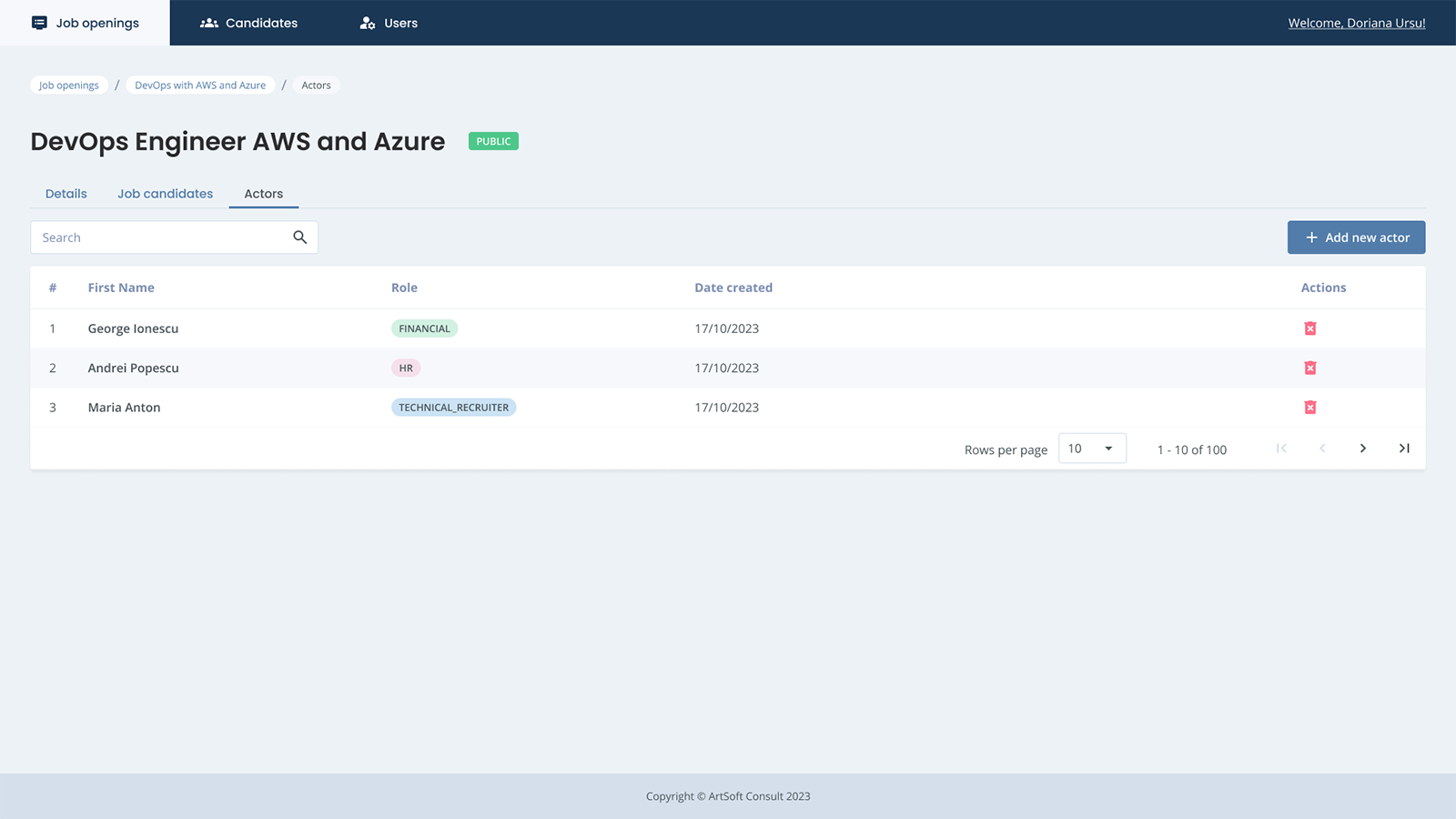Screen dimensions: 1456x819
Task: Click the Add new actor button
Action: [x=1356, y=238]
